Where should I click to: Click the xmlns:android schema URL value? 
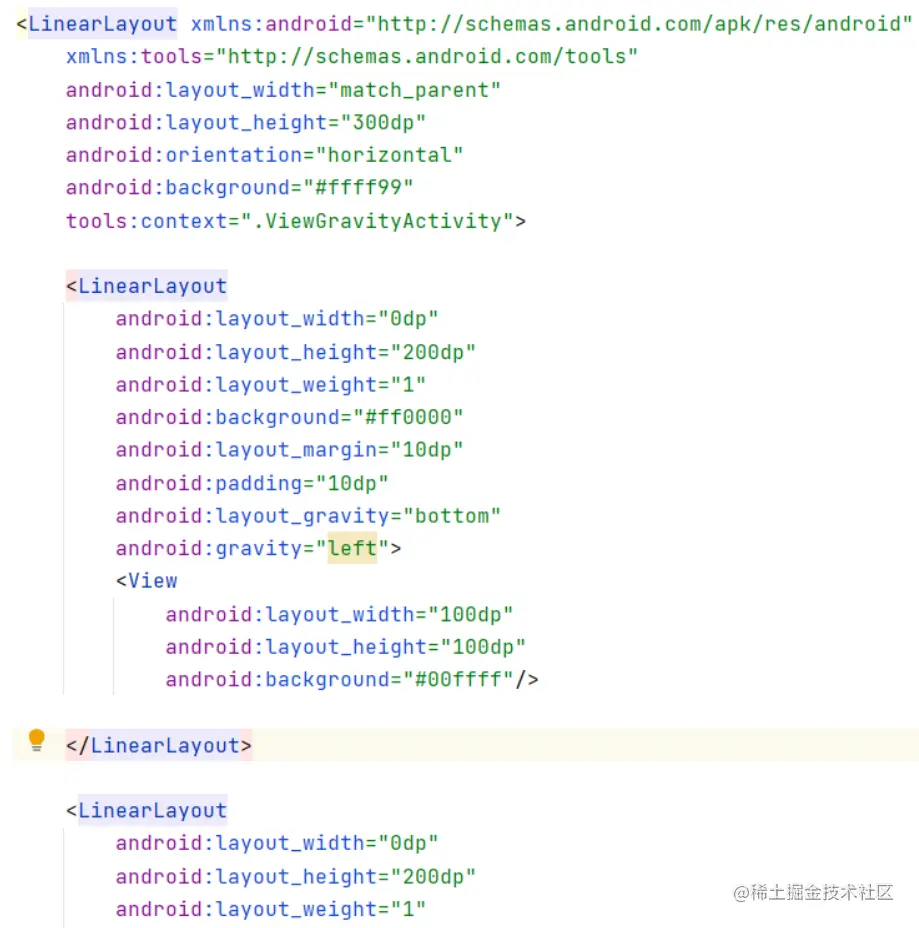click(x=639, y=24)
